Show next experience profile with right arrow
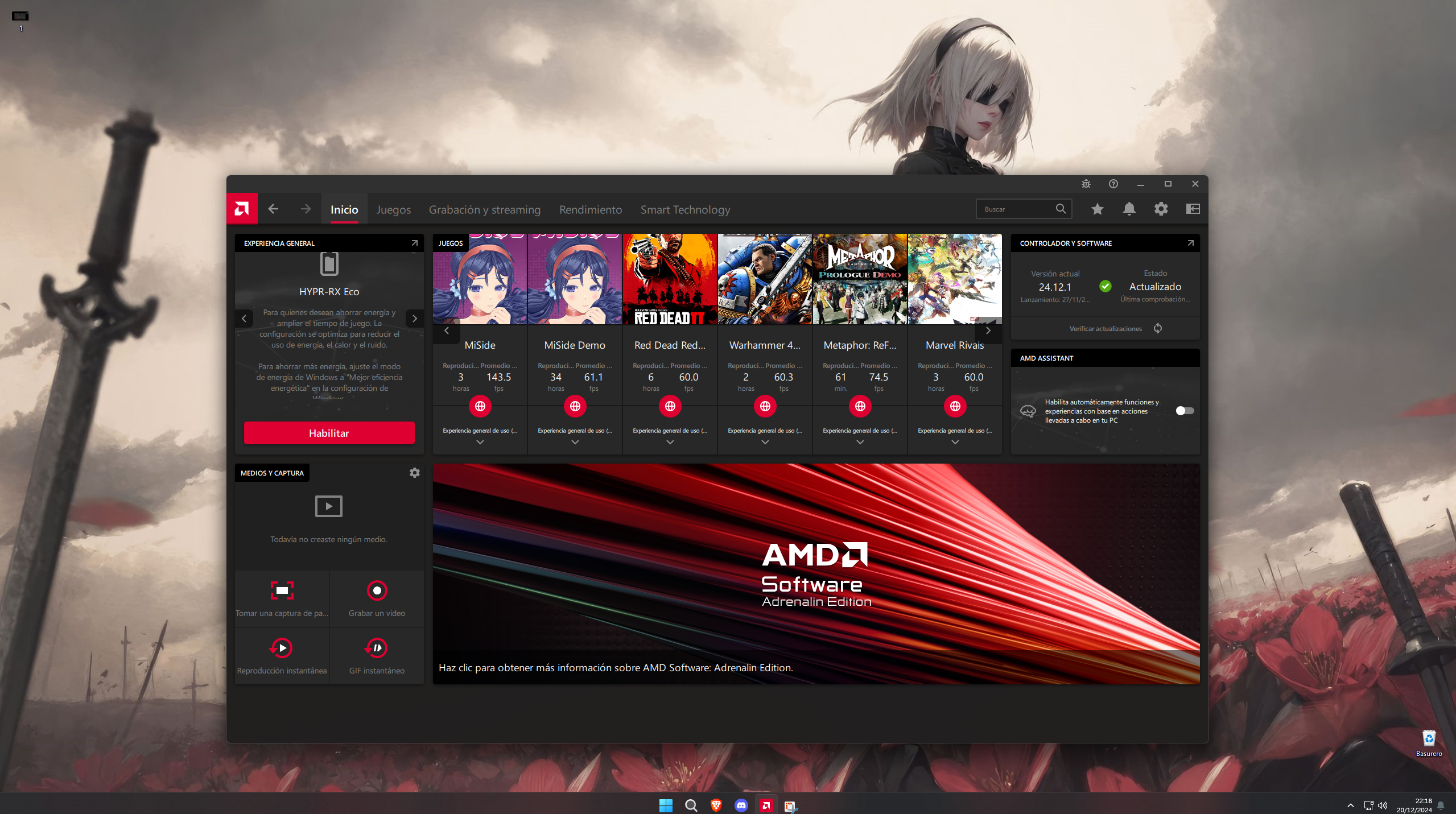 415,319
